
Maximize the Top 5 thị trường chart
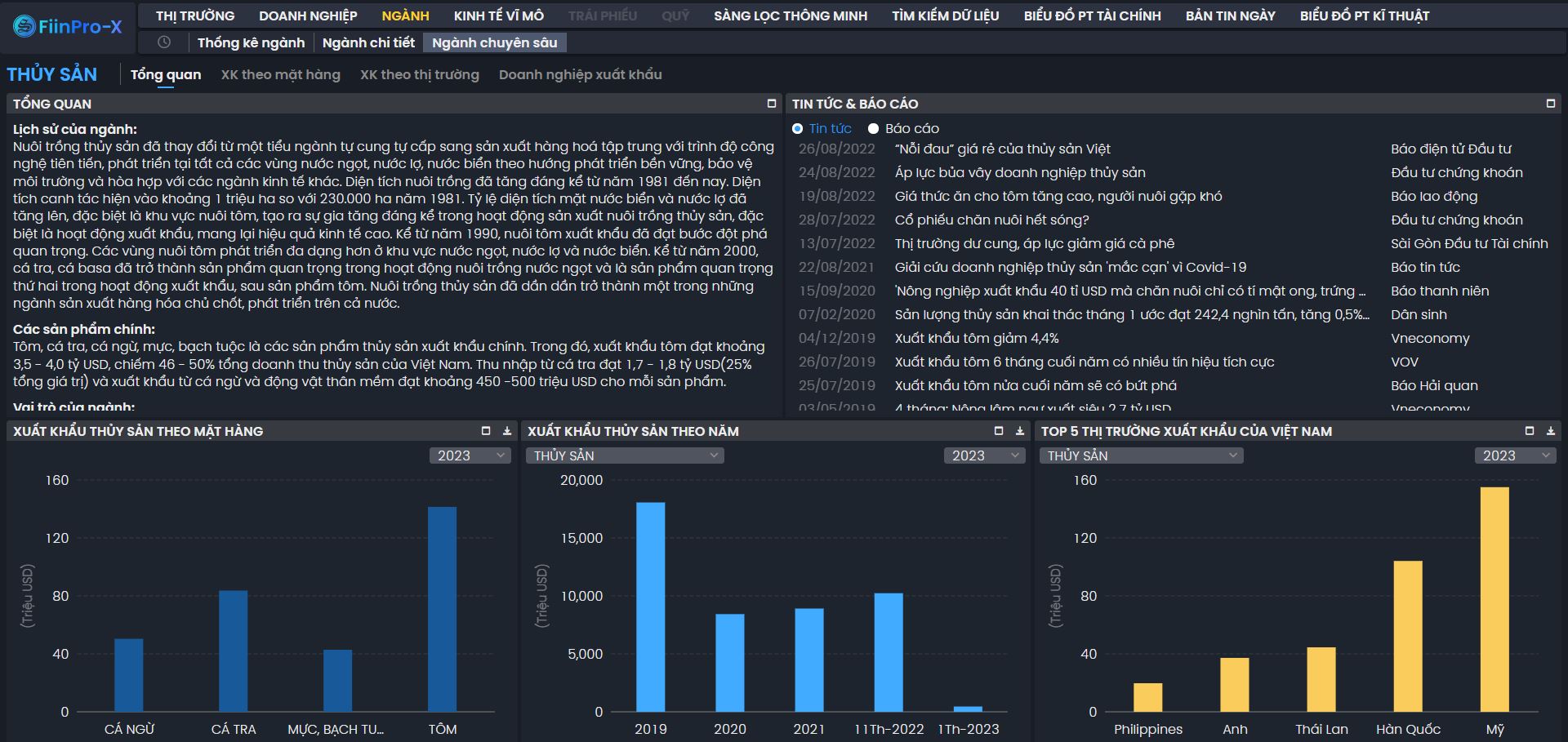[x=1529, y=431]
